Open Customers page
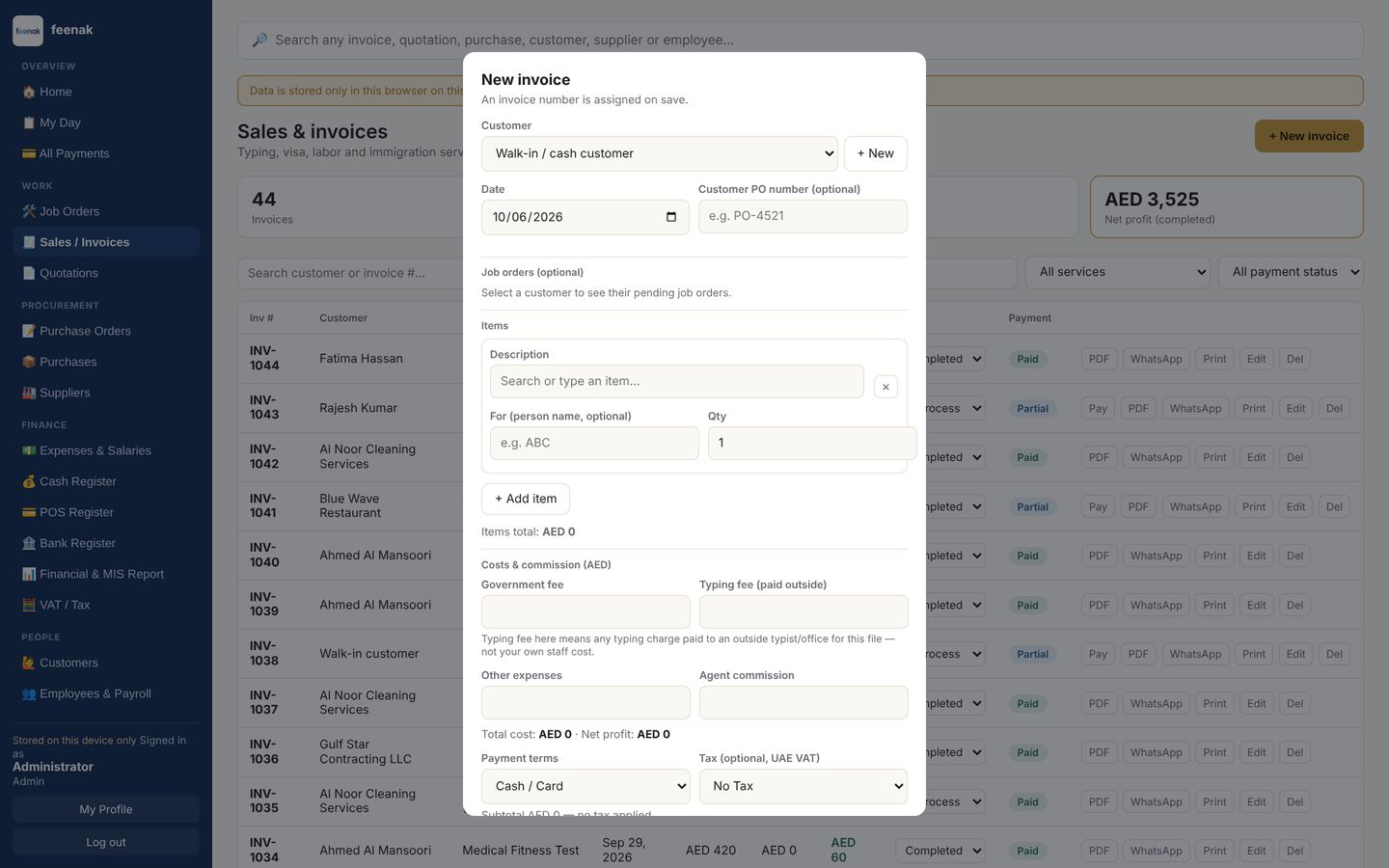 [106, 663]
